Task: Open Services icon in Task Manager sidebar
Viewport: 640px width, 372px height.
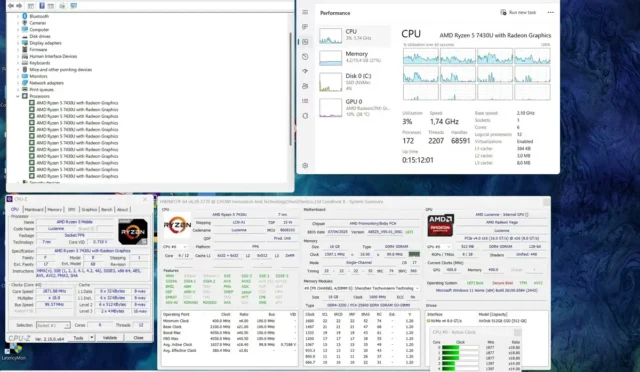Action: [x=305, y=116]
